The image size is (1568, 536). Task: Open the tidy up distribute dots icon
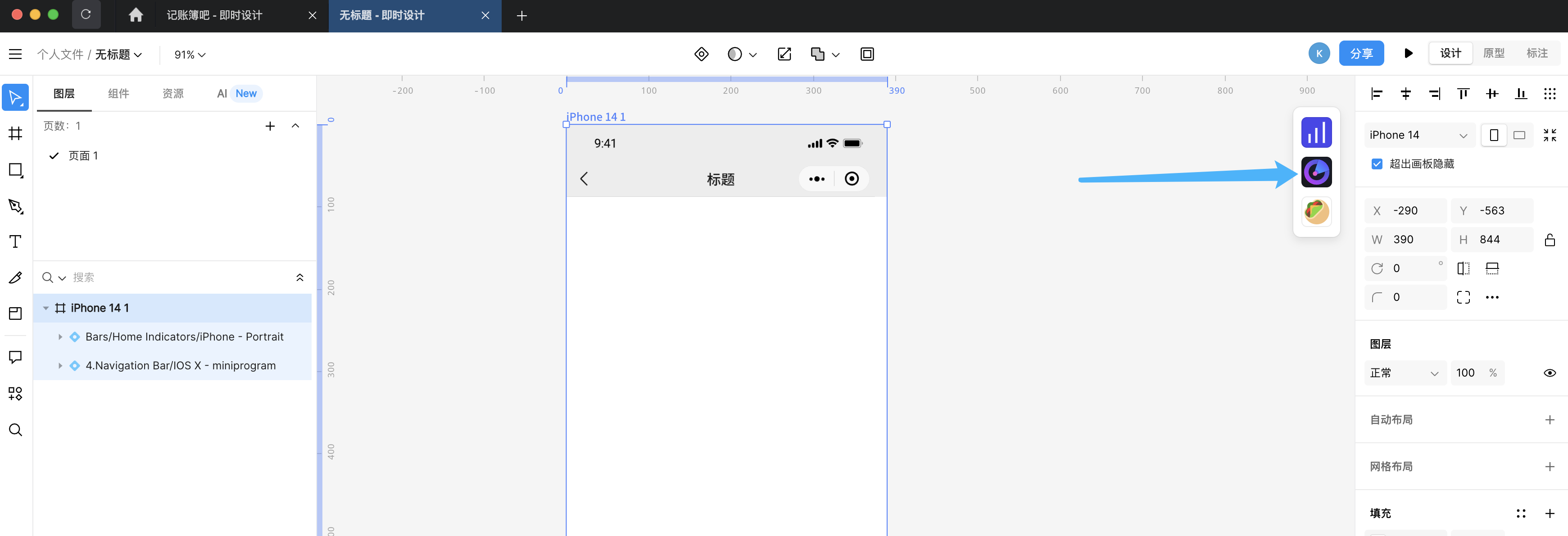[x=1550, y=93]
